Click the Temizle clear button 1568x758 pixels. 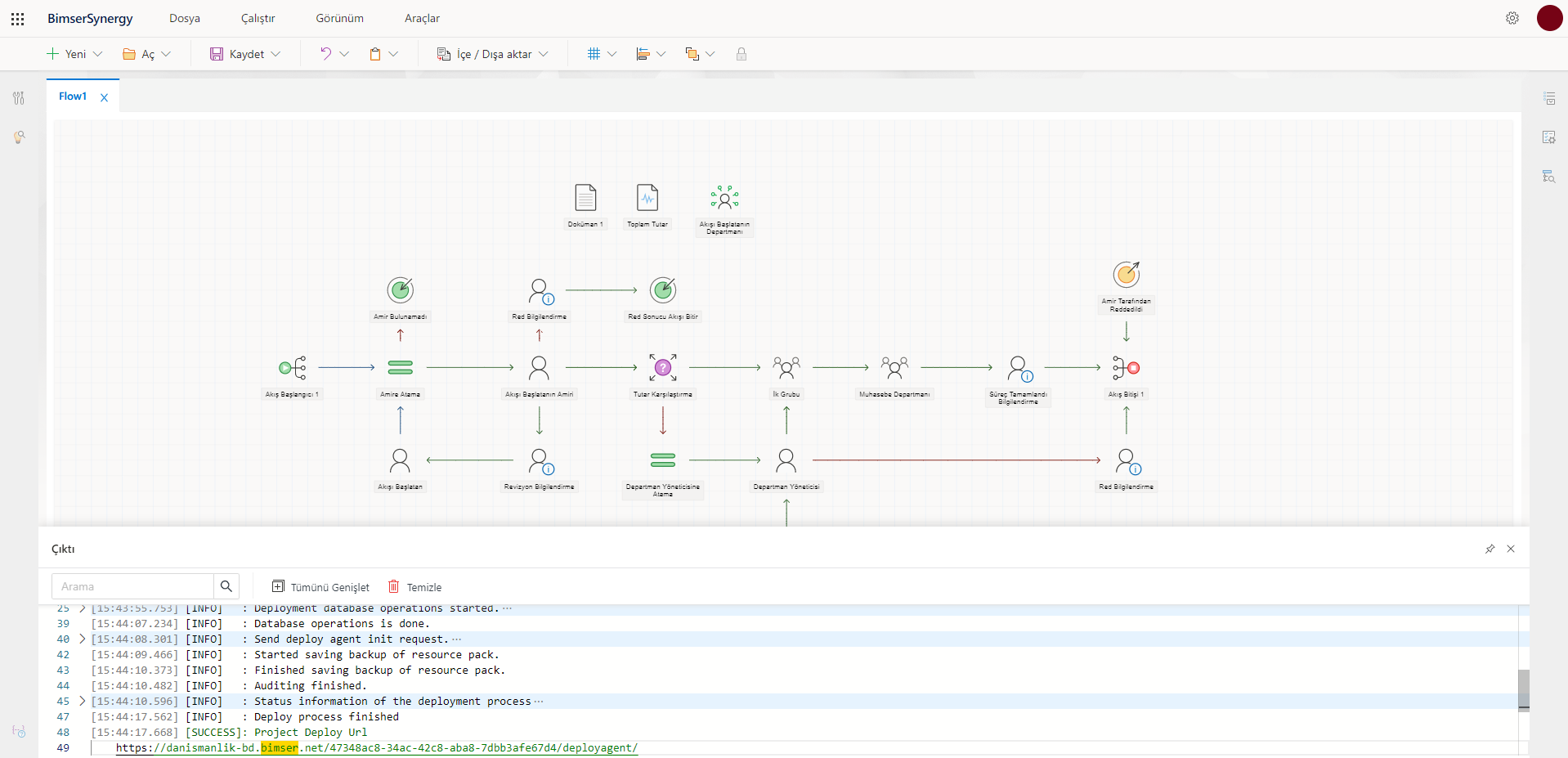(415, 587)
